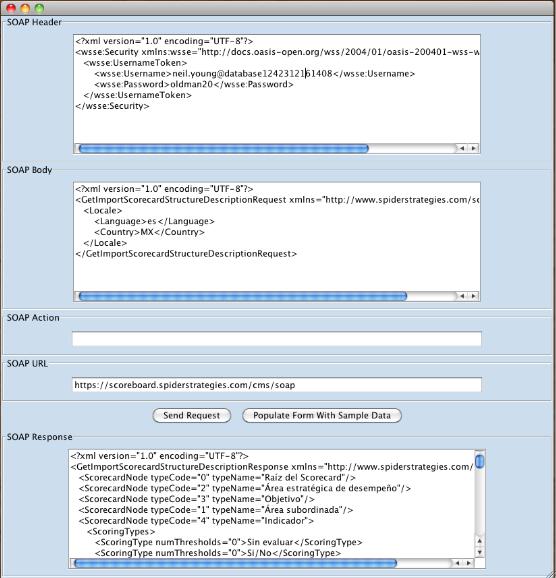Click the closing /wsse:UsernameToken tag line
Viewport: 556px width, 578px height.
pyautogui.click(x=138, y=95)
